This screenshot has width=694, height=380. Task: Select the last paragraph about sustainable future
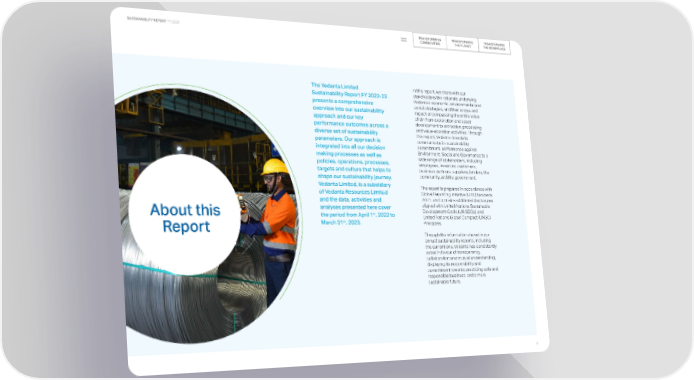click(462, 258)
